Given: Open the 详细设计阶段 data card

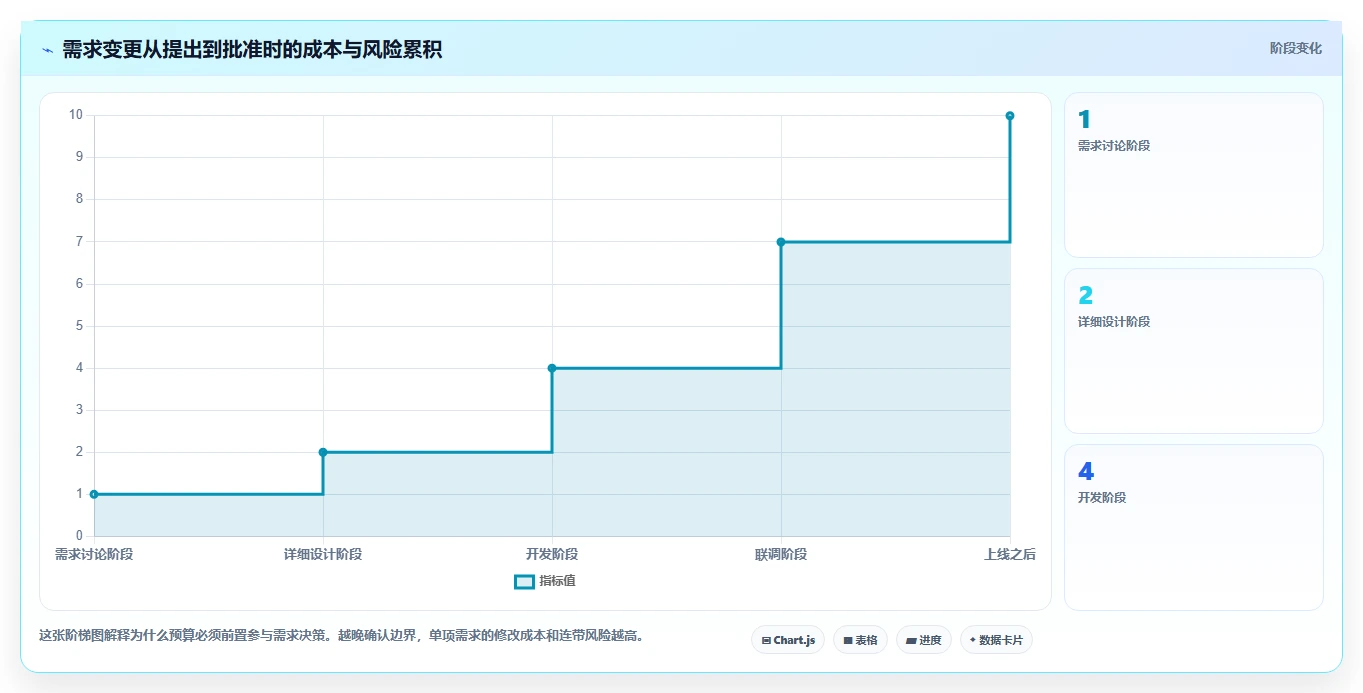Looking at the screenshot, I should [1194, 351].
